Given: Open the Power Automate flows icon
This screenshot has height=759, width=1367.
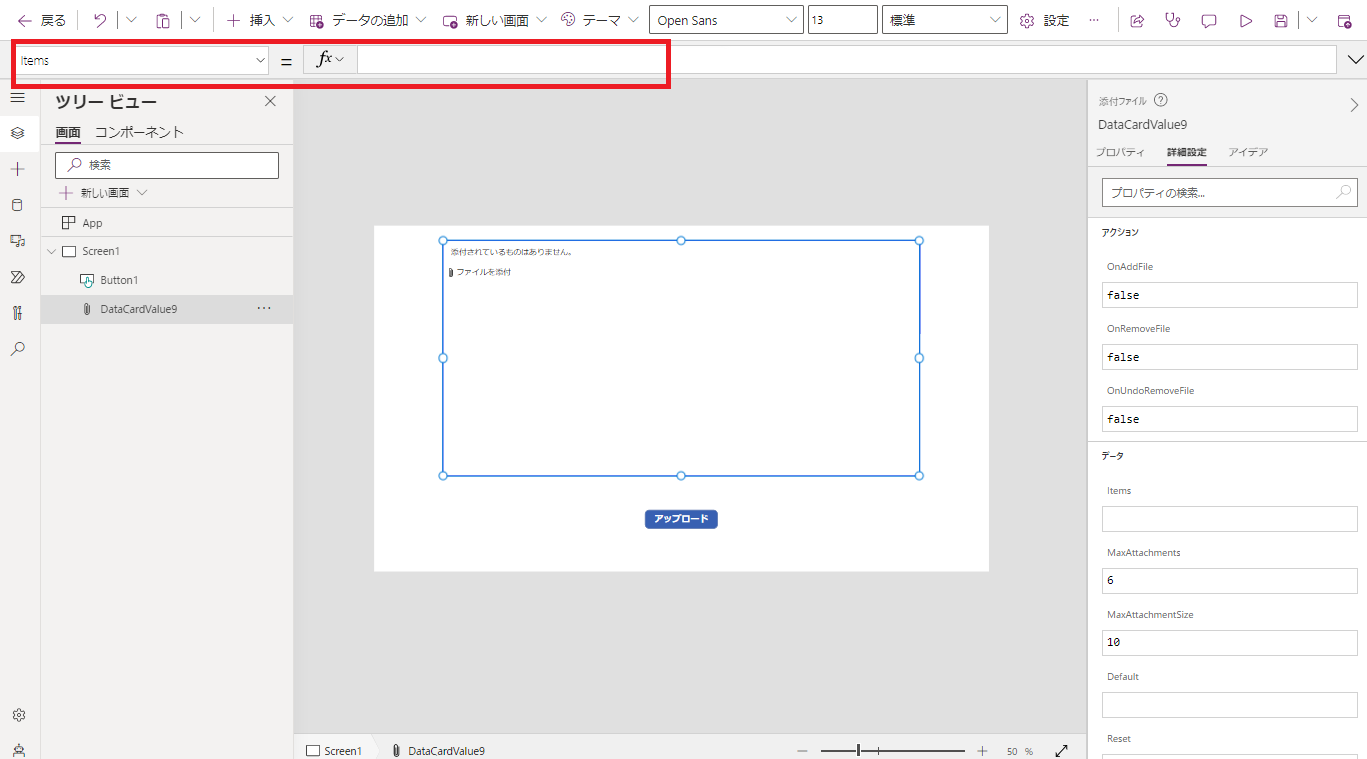Looking at the screenshot, I should [x=16, y=277].
